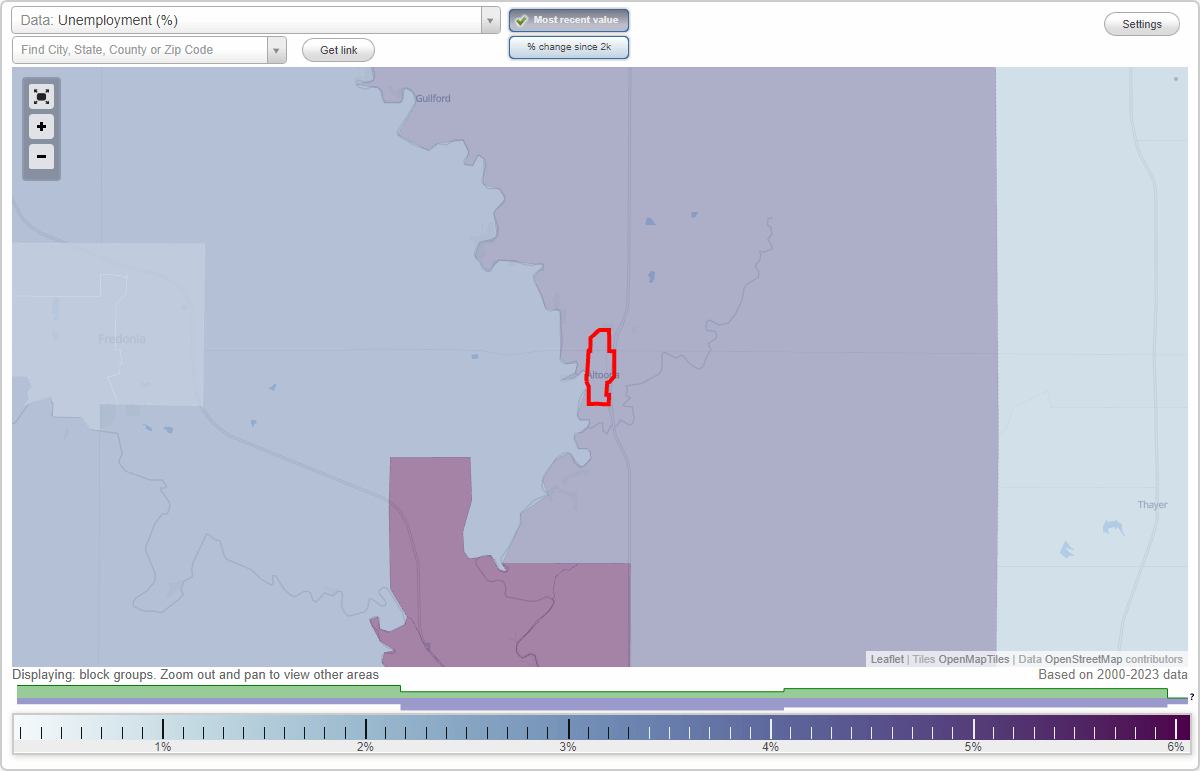Viewport: 1200px width, 771px height.
Task: Toggle the 'Most recent value' display mode
Action: 569,19
